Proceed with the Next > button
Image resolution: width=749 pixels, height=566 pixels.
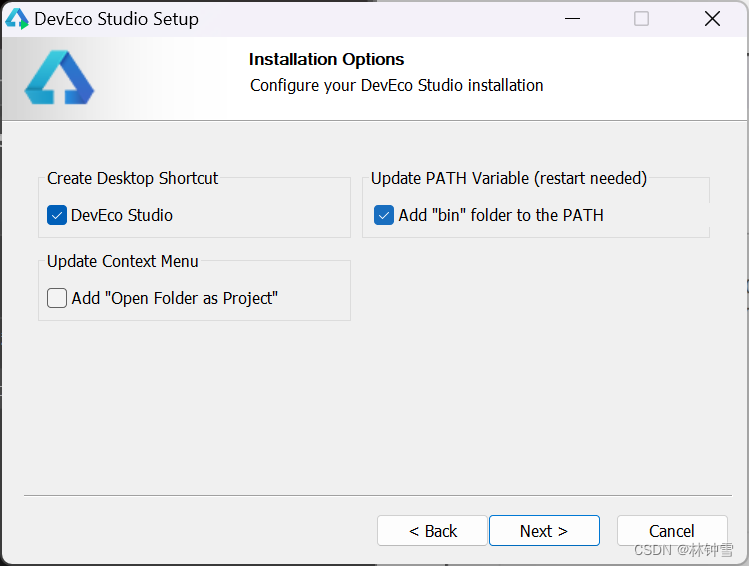coord(544,531)
